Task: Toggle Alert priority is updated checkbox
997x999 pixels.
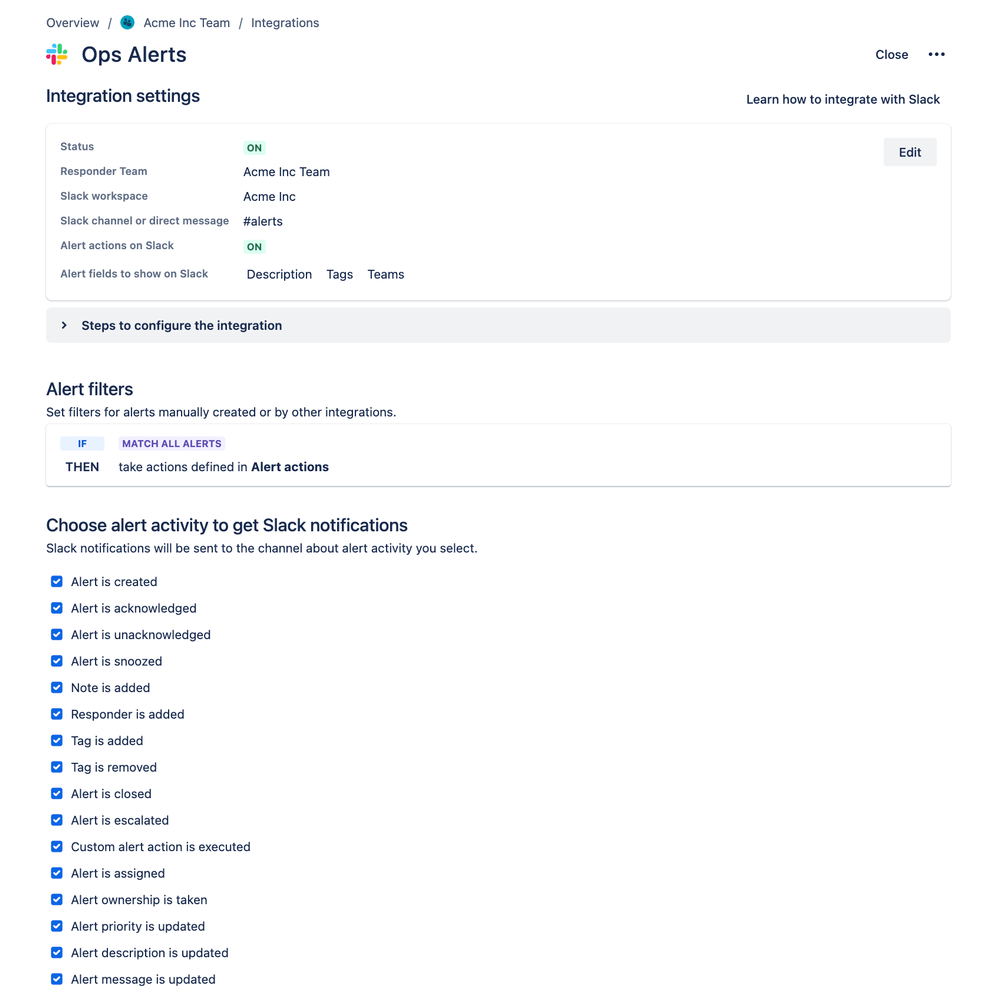Action: 57,926
